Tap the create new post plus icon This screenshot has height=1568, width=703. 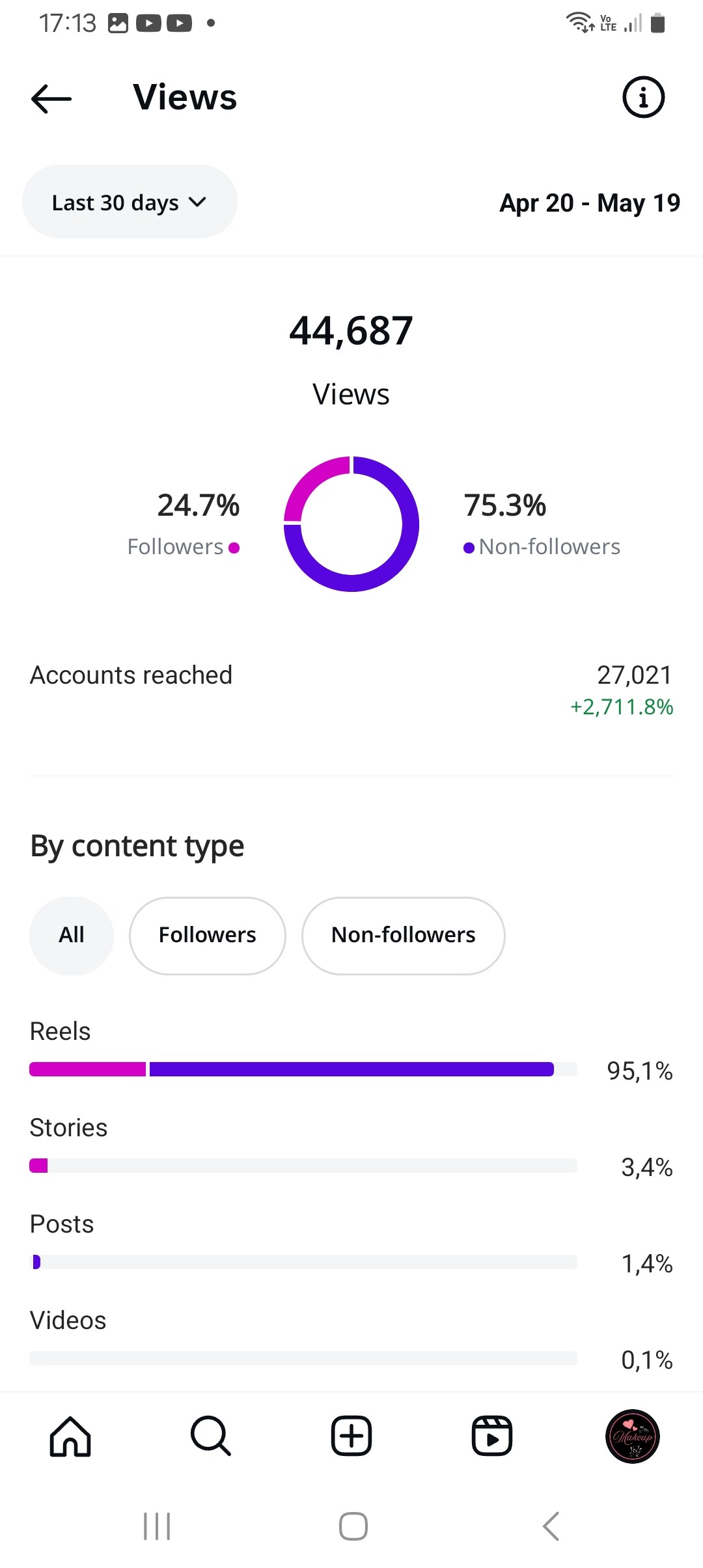coord(351,1436)
